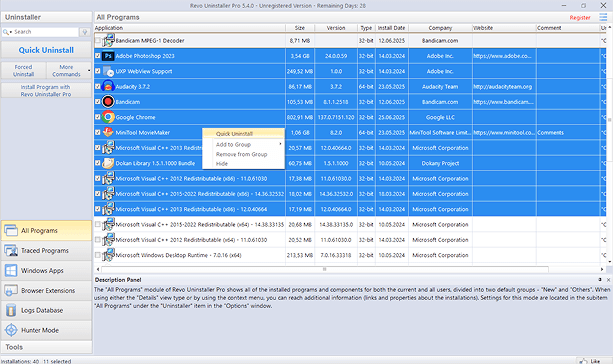Image resolution: width=613 pixels, height=364 pixels.
Task: Click the Traced Programs sidebar icon
Action: [11, 250]
